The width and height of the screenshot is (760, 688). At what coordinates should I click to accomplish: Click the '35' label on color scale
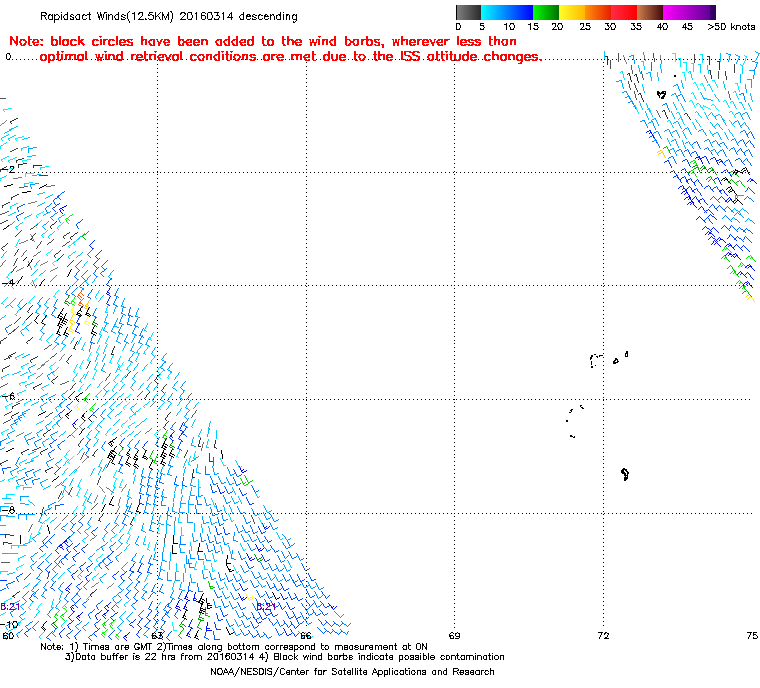[x=636, y=27]
